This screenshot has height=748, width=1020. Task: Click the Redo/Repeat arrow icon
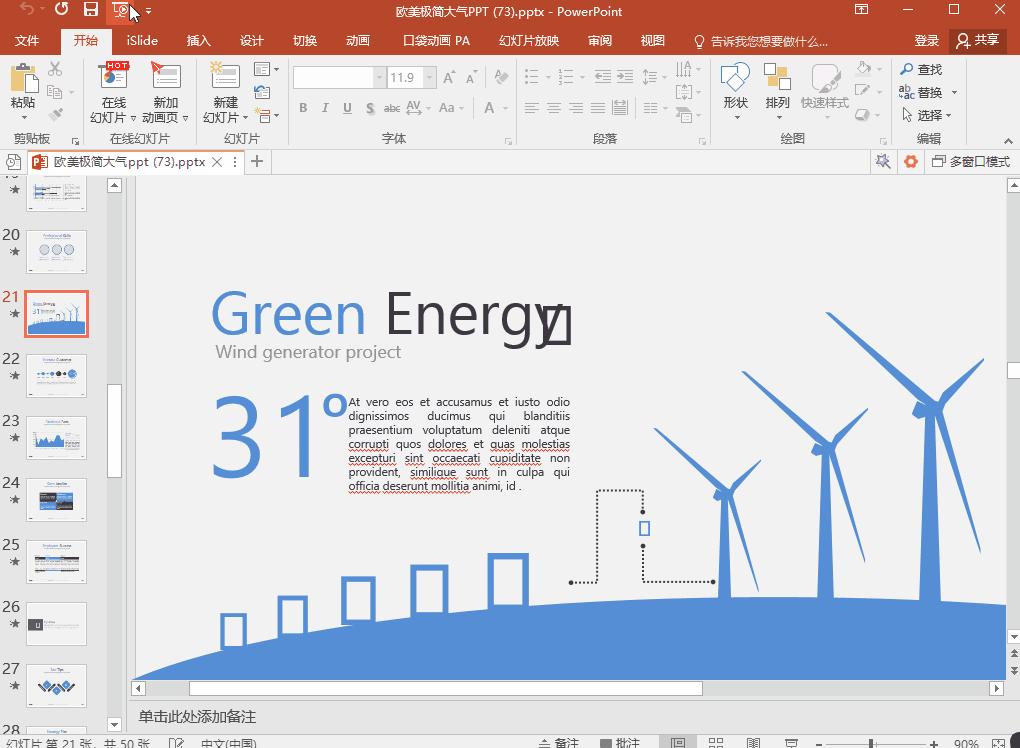(x=62, y=11)
